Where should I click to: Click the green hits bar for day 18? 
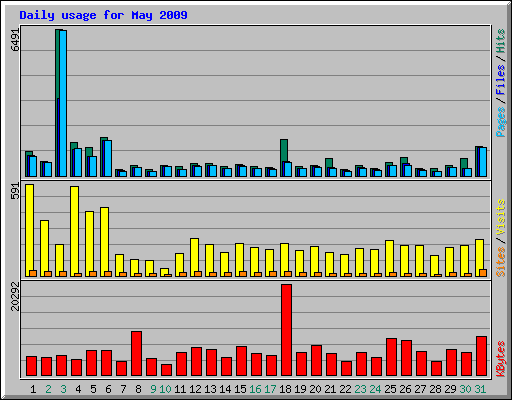(284, 151)
